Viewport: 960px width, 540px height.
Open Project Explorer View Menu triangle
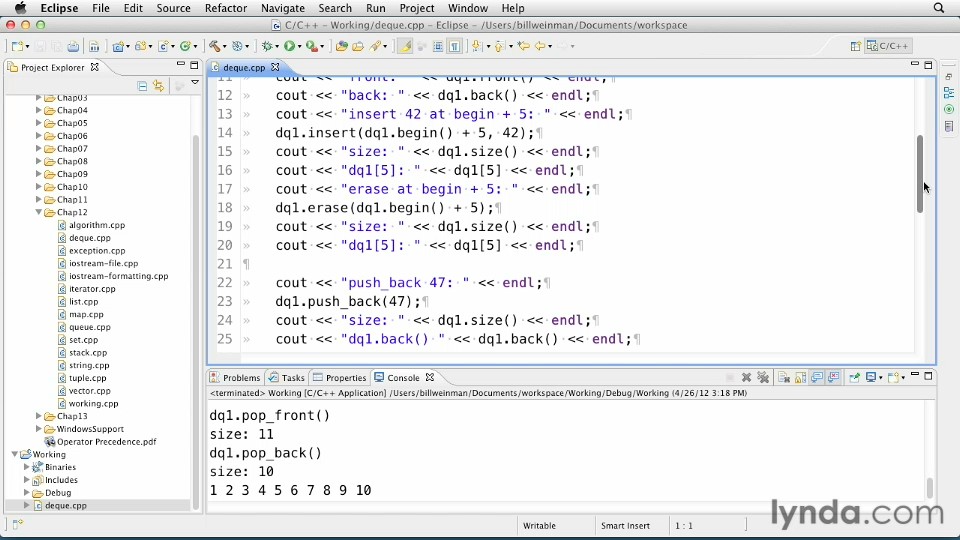pyautogui.click(x=195, y=82)
